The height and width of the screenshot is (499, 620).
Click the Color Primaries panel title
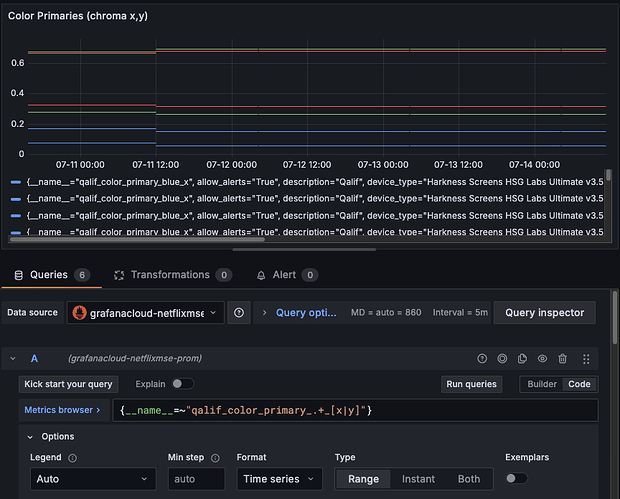coord(78,16)
